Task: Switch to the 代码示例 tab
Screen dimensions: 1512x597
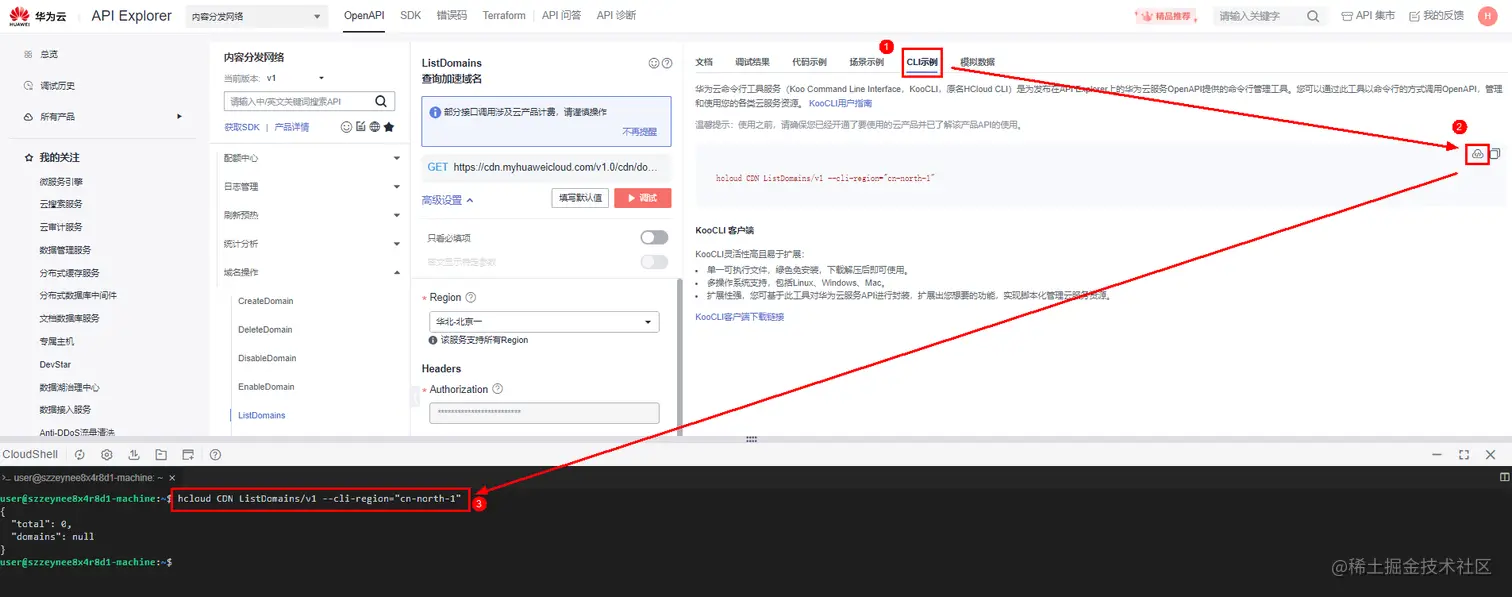Action: (x=809, y=62)
